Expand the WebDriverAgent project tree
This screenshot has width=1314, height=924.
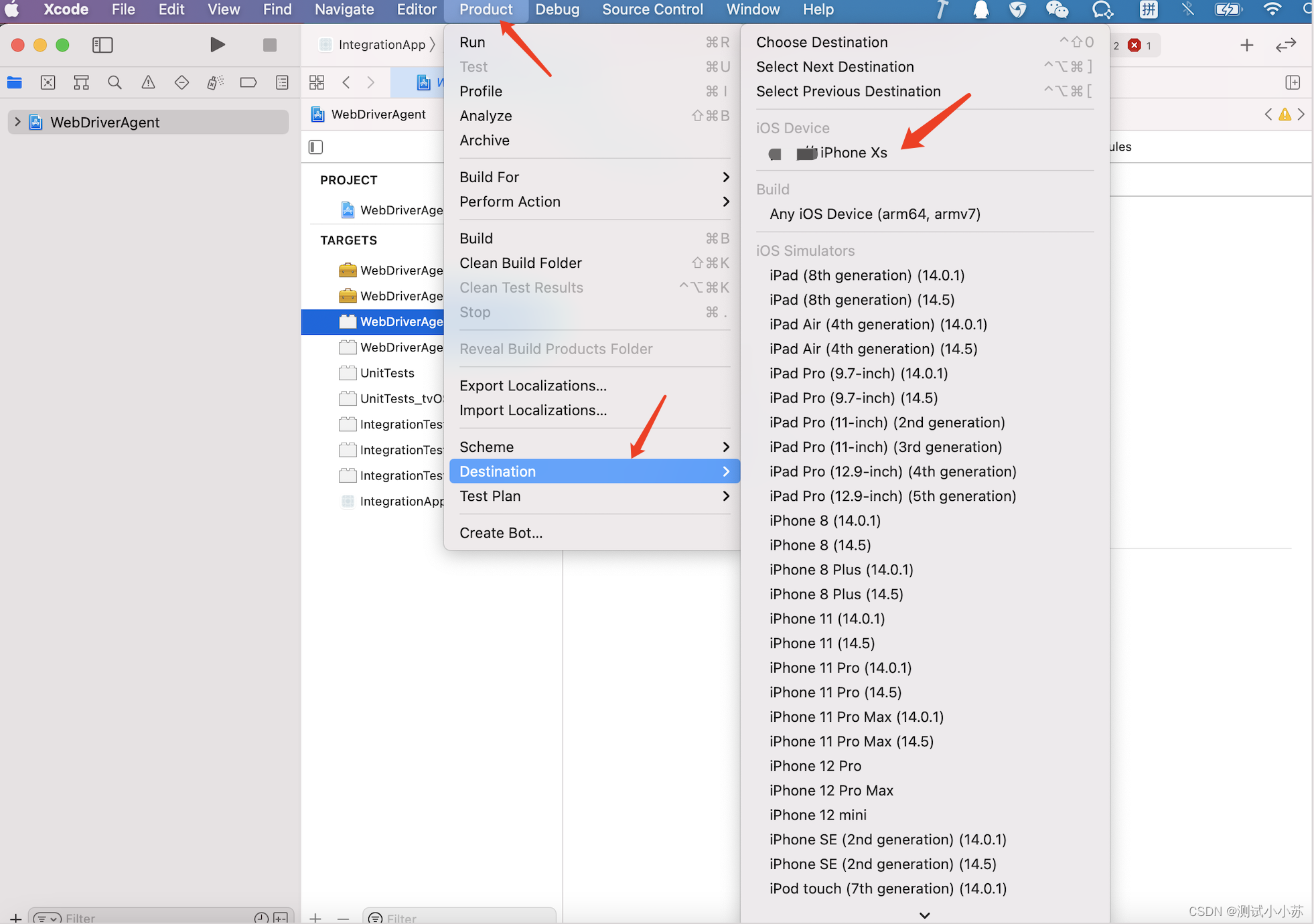point(17,122)
